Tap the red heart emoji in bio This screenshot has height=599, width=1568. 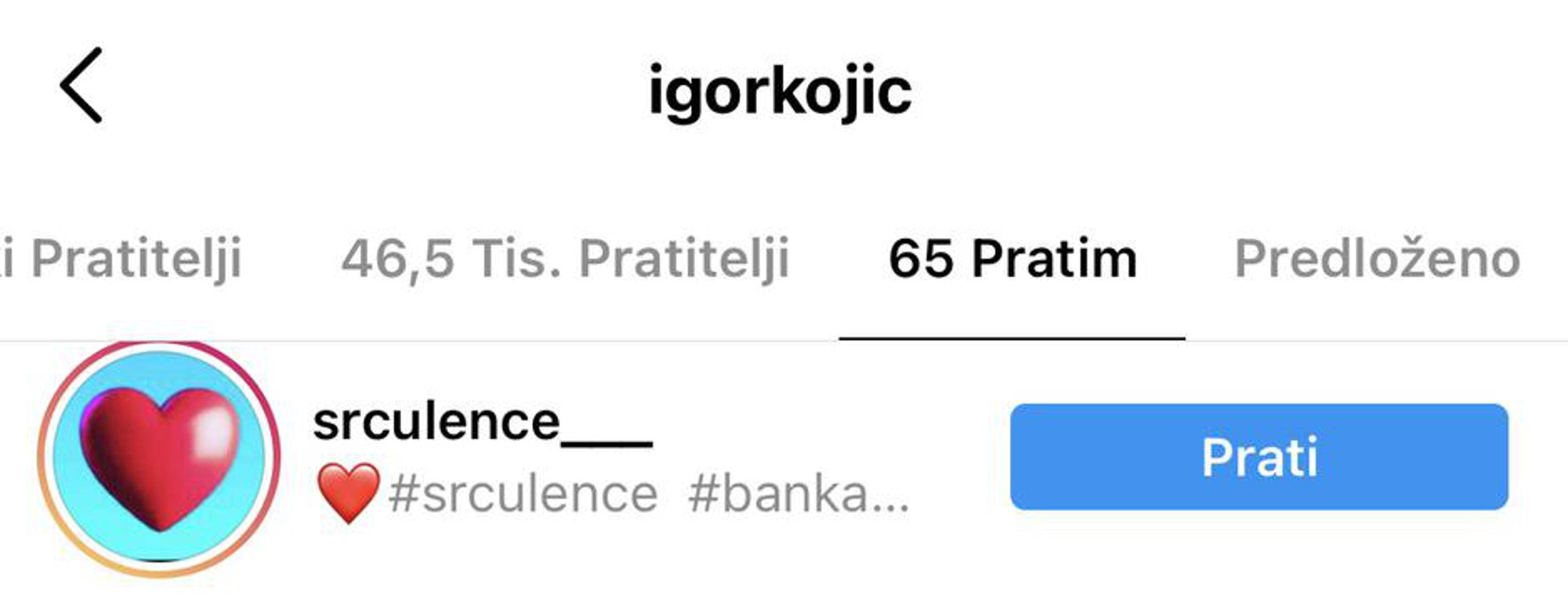pos(348,493)
